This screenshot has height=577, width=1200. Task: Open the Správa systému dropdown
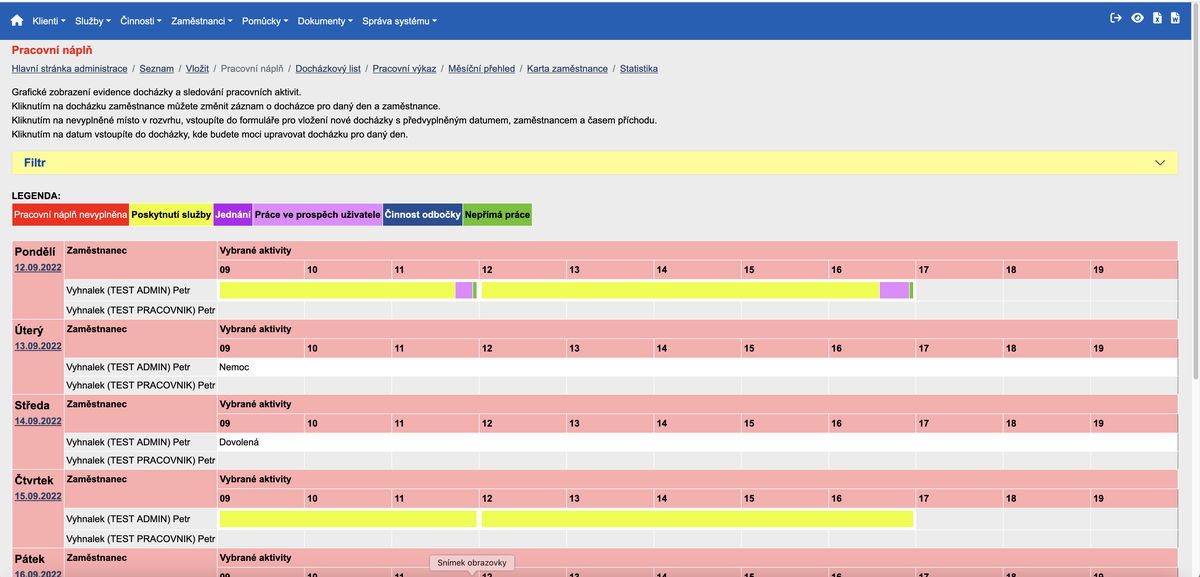click(x=398, y=19)
